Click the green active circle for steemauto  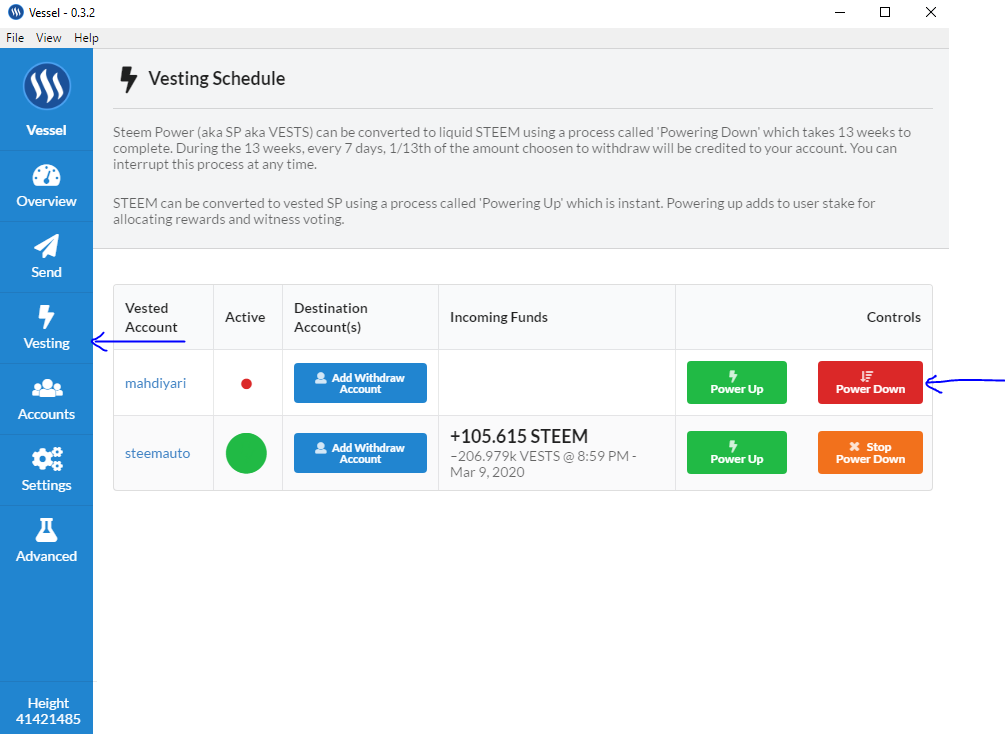pos(246,453)
